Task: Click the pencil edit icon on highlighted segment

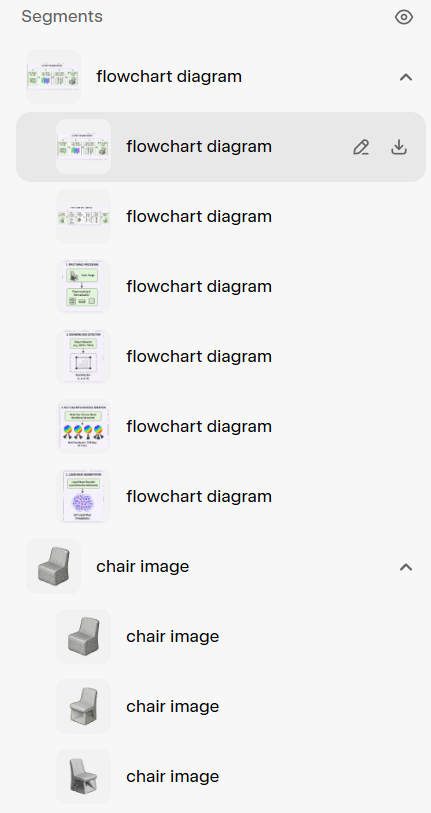Action: 361,147
